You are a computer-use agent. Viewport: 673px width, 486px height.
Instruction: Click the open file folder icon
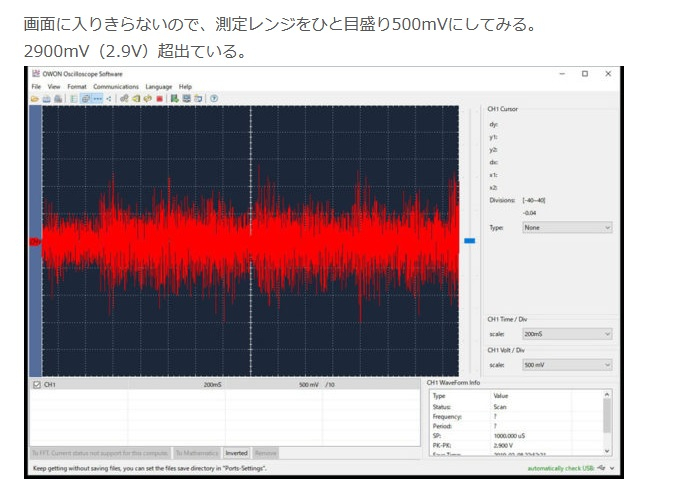(x=35, y=98)
